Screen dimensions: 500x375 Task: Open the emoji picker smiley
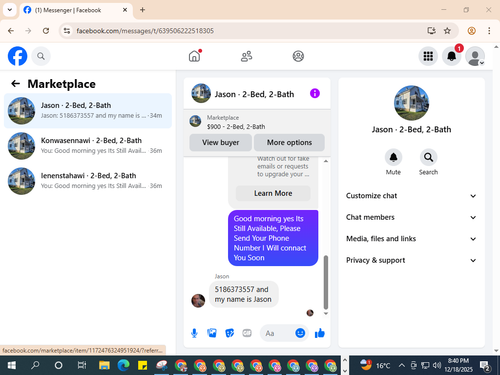(300, 333)
